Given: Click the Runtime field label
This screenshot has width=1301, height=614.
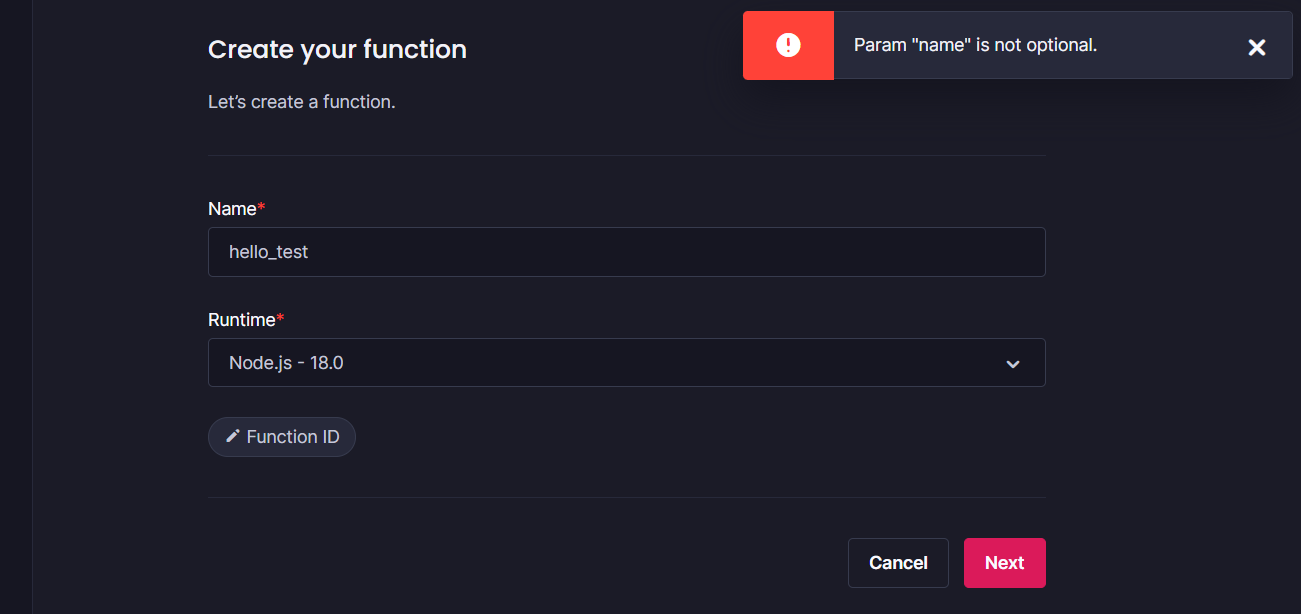Looking at the screenshot, I should point(240,320).
